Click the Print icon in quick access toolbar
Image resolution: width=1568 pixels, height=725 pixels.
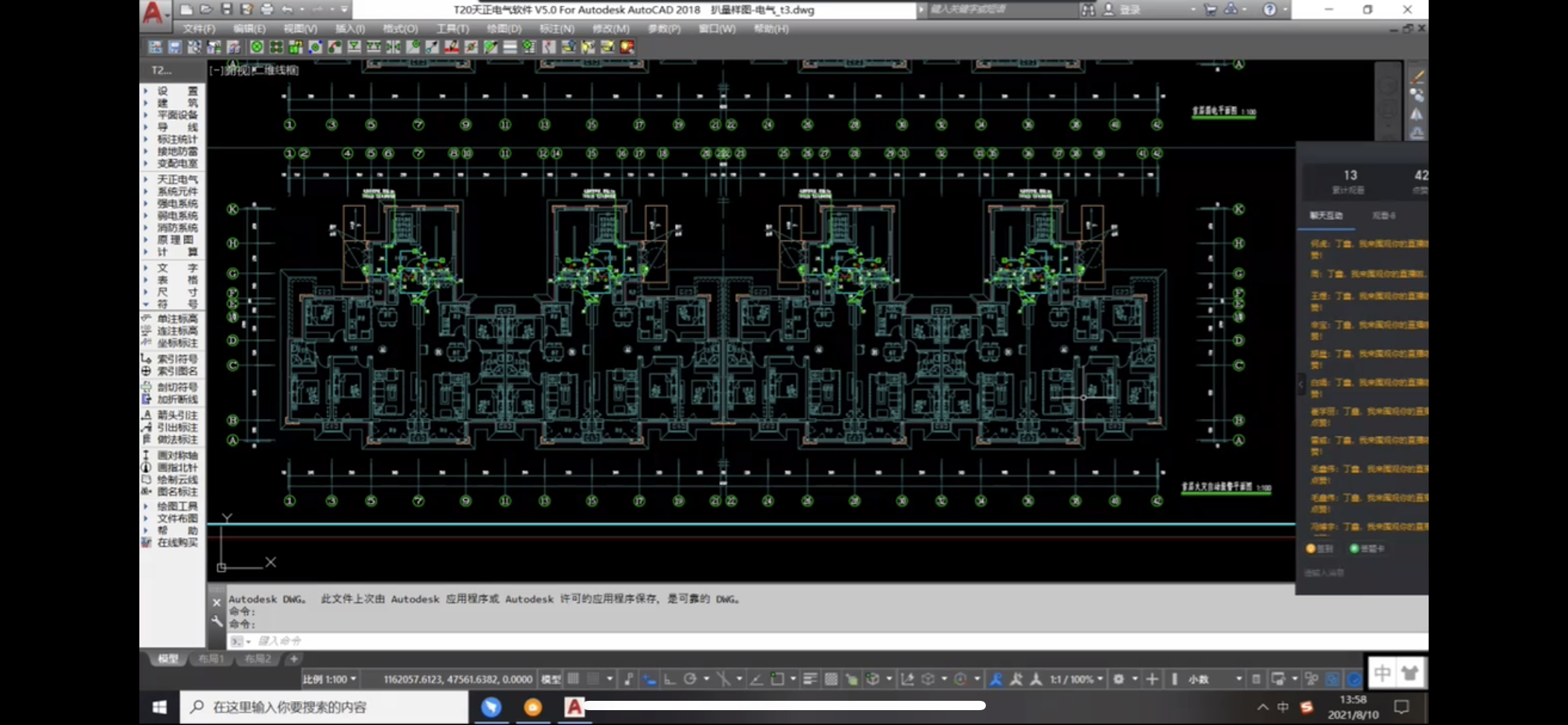click(267, 9)
